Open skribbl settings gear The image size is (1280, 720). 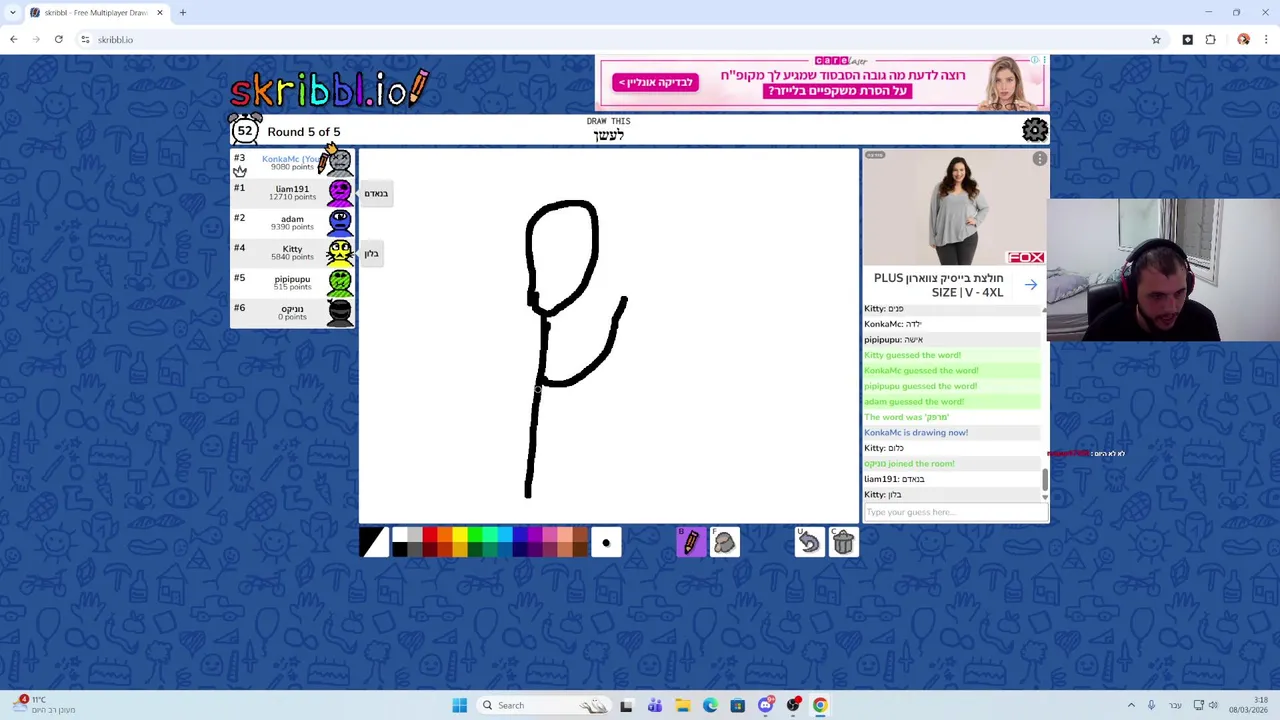(1035, 130)
